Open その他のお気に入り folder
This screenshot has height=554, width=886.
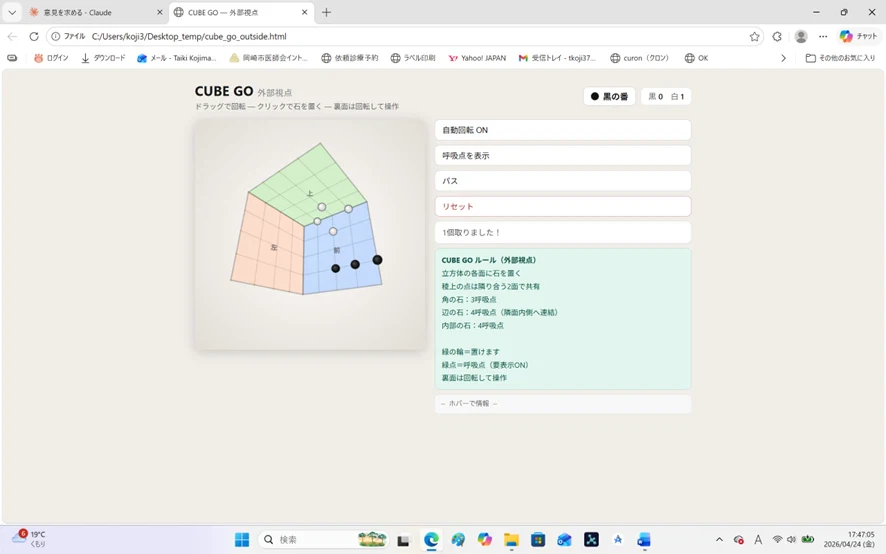point(840,58)
